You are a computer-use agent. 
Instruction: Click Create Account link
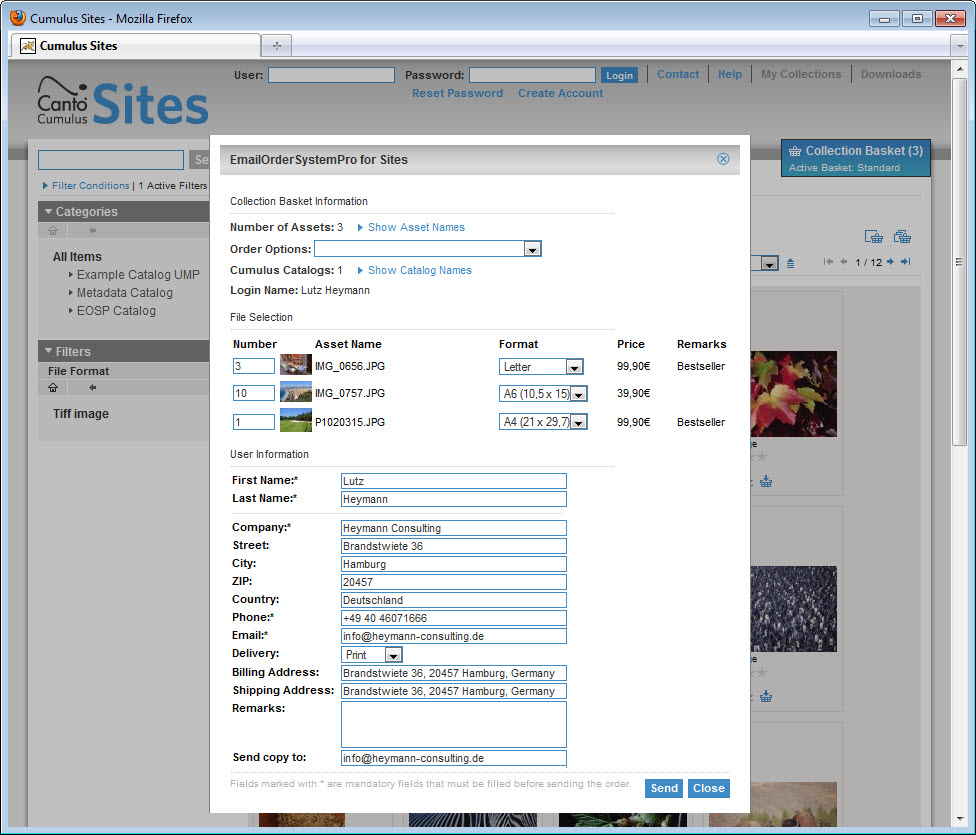click(x=560, y=93)
